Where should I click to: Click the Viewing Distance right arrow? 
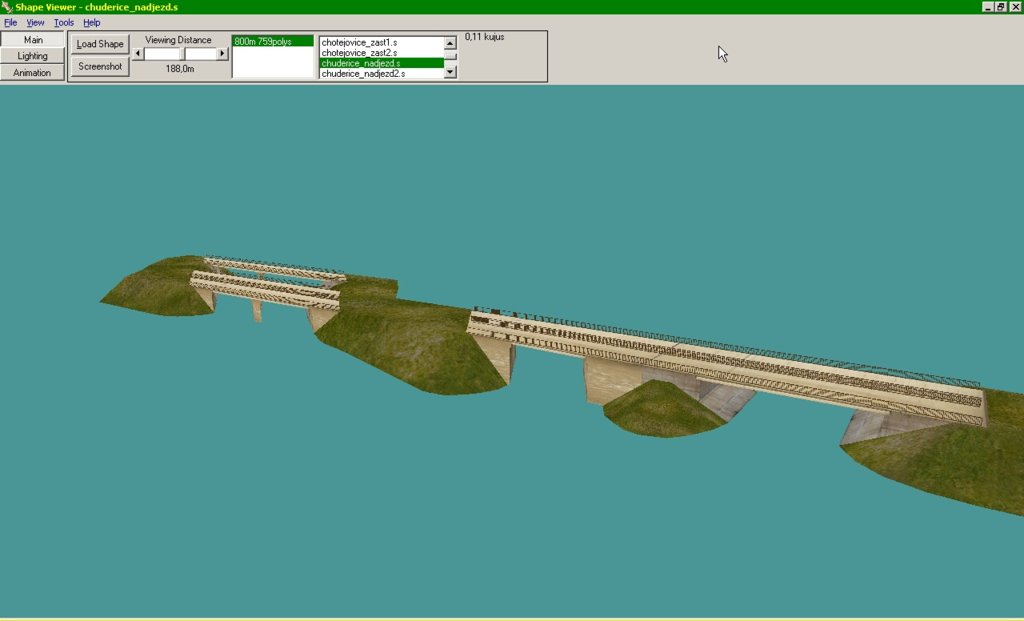pyautogui.click(x=223, y=54)
